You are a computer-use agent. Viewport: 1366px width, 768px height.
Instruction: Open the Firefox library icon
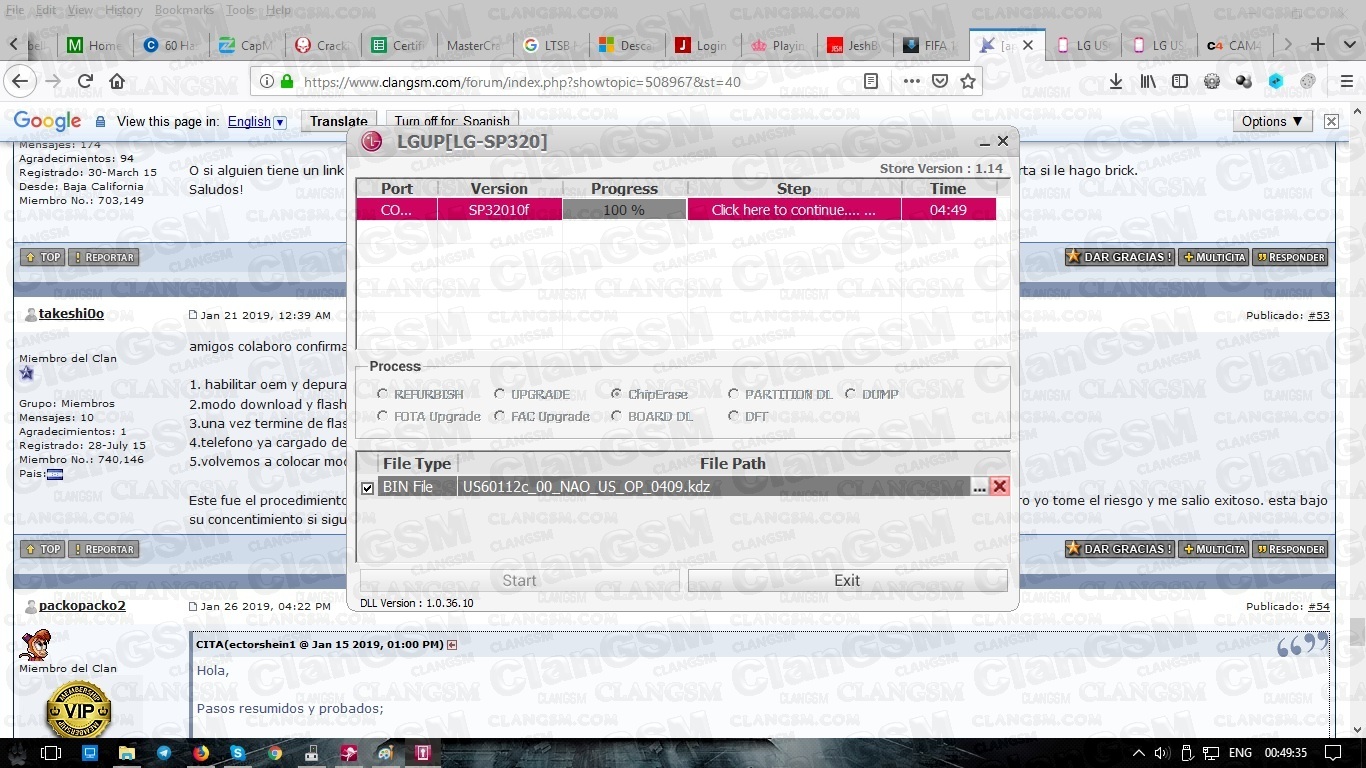(x=1148, y=82)
